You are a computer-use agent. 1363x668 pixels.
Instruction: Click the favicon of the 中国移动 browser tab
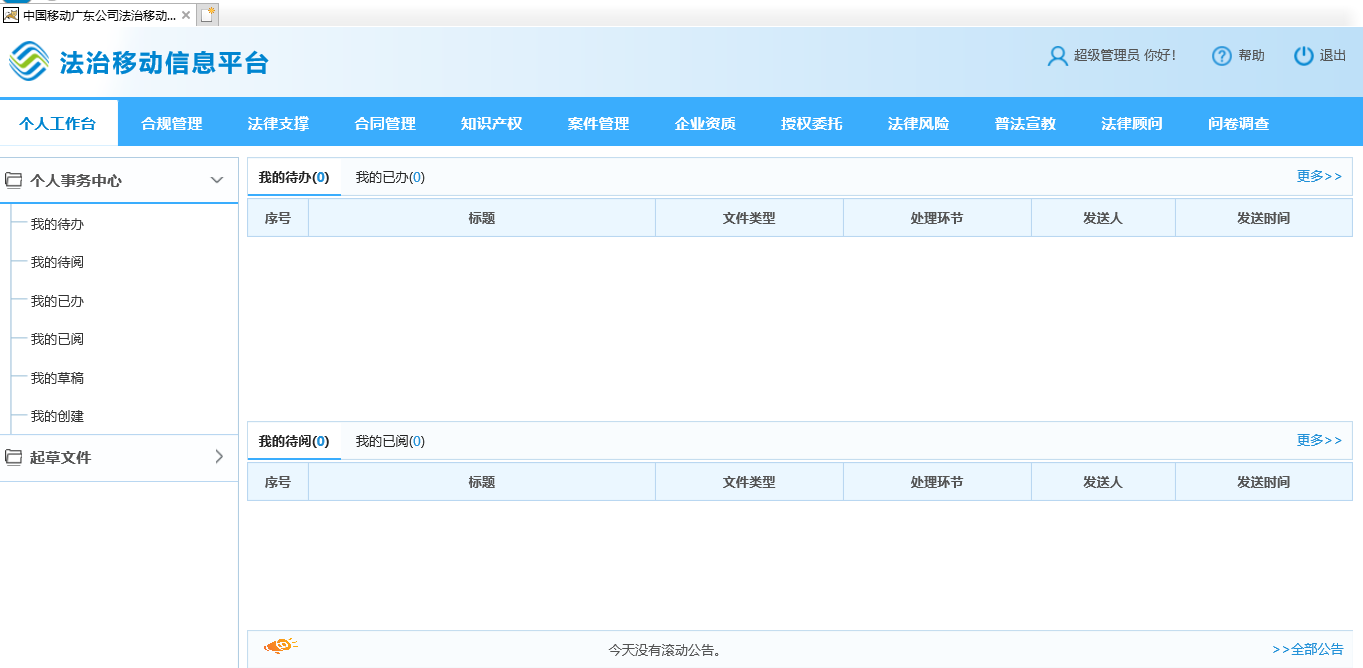12,15
